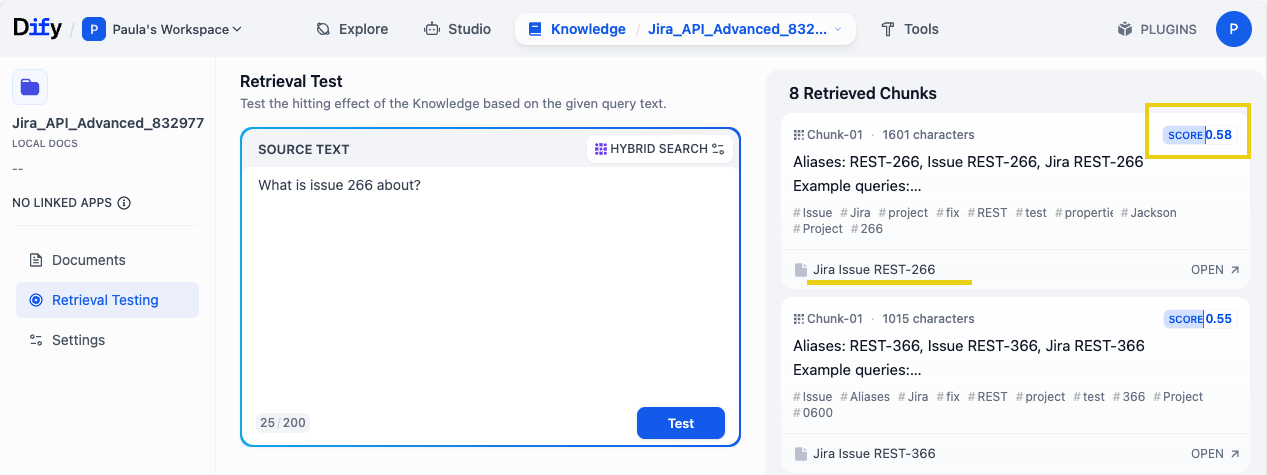1267x475 pixels.
Task: Click the #Jackson tag
Action: tap(1148, 213)
